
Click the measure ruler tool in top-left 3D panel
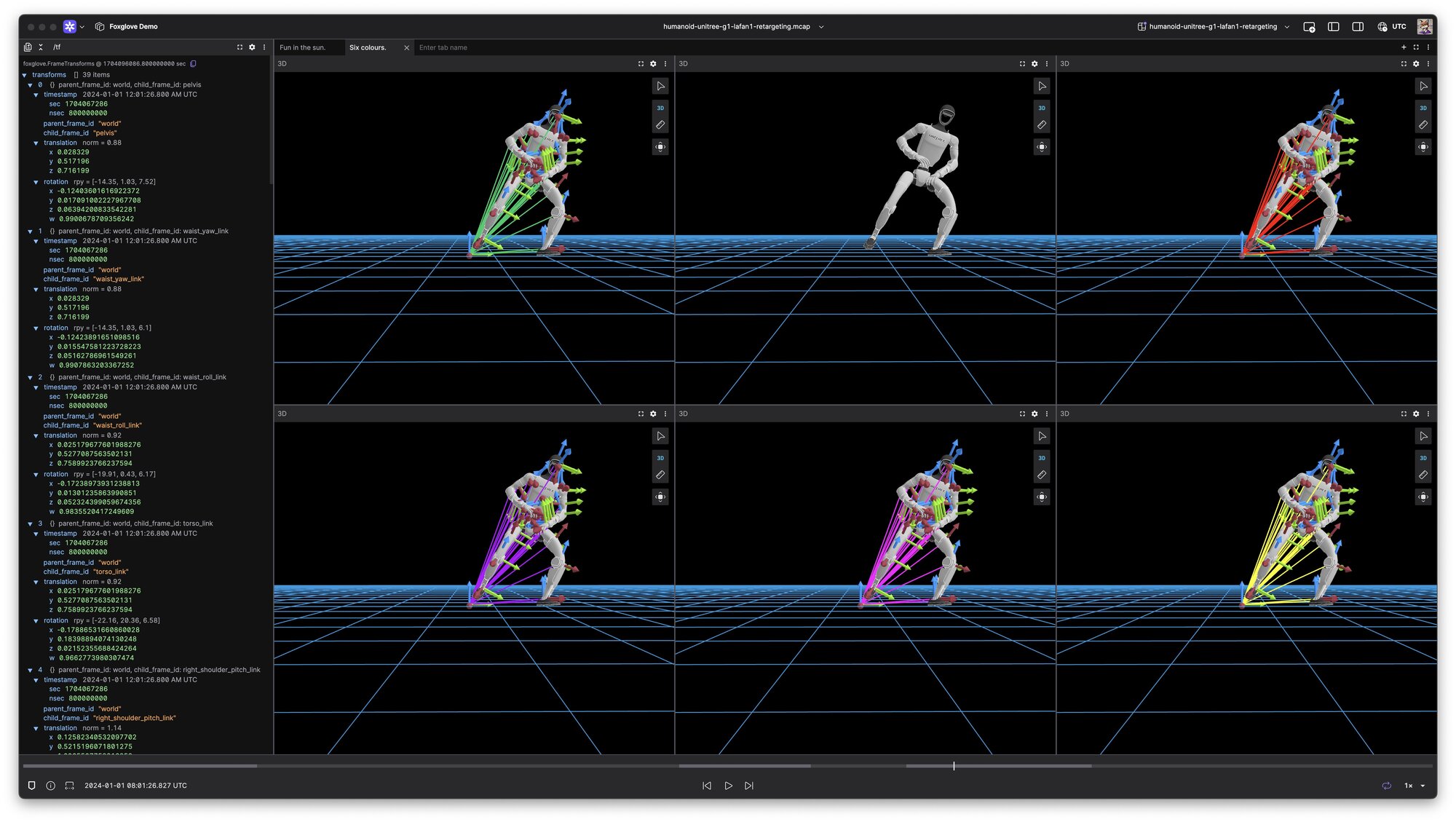660,125
